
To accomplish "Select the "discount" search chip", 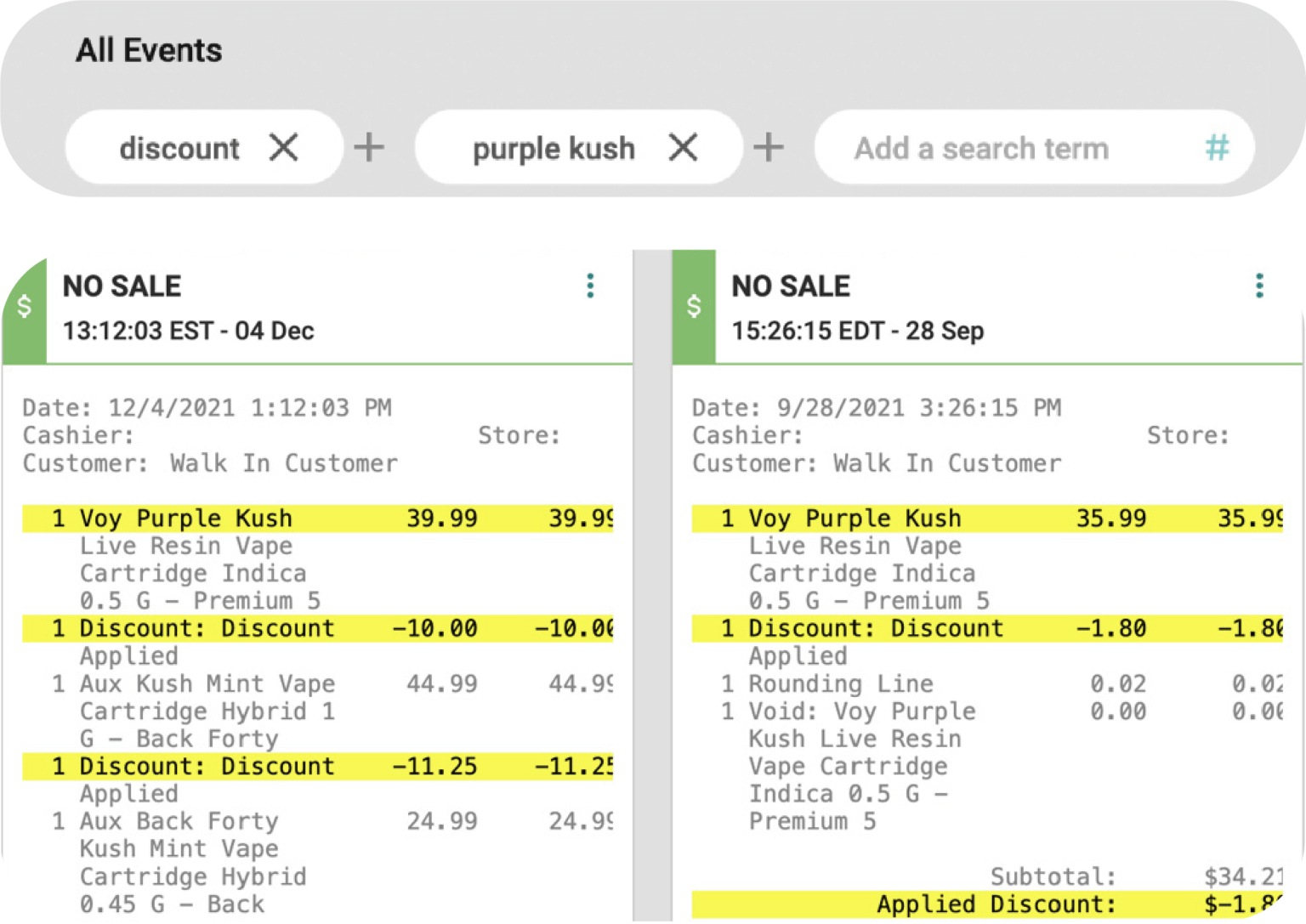I will (179, 149).
